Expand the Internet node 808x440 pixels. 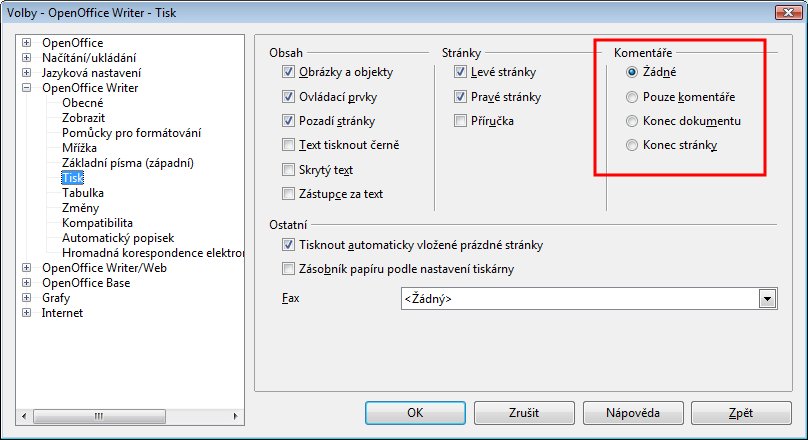click(x=26, y=313)
